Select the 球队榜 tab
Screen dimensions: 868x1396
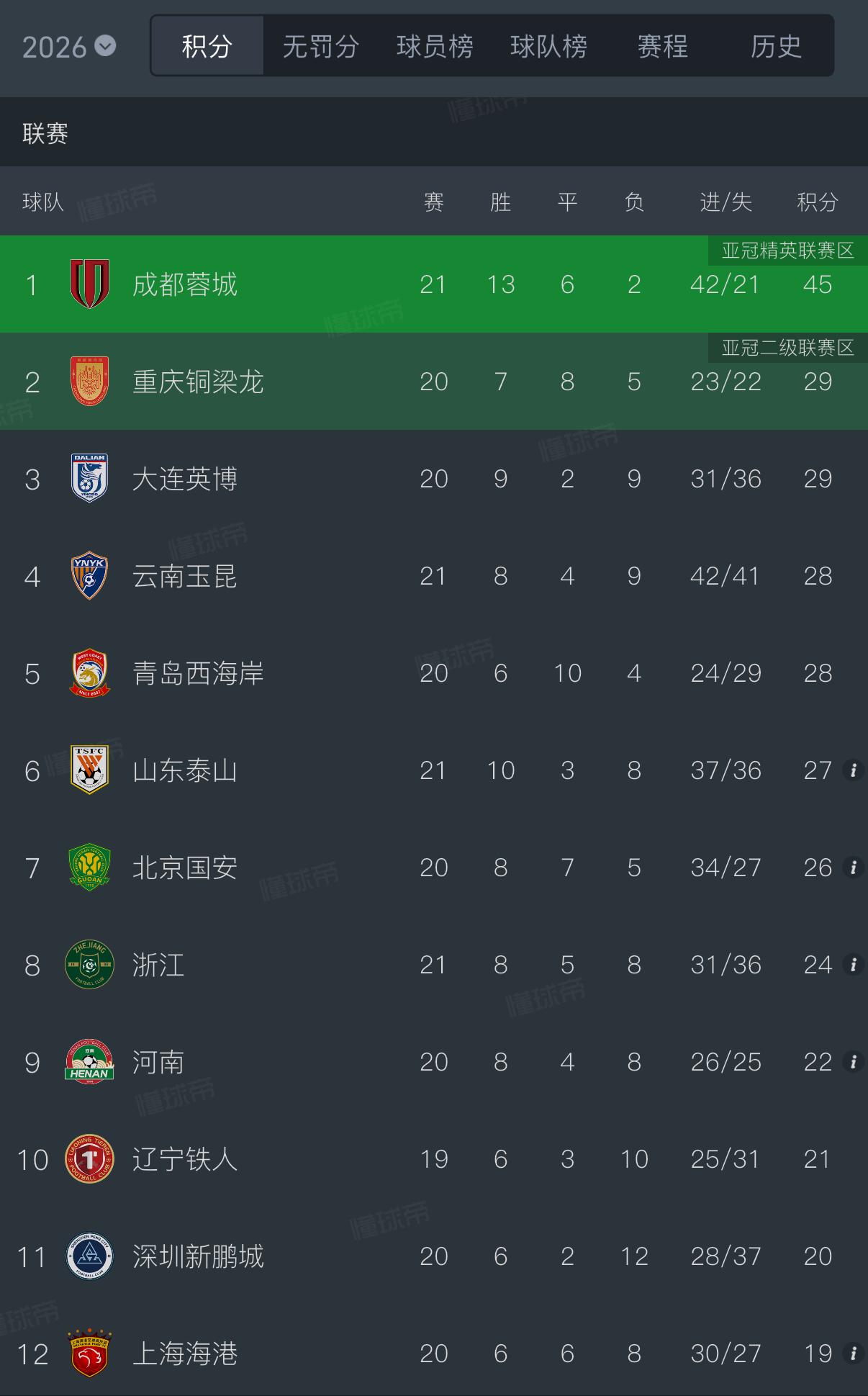coord(548,47)
